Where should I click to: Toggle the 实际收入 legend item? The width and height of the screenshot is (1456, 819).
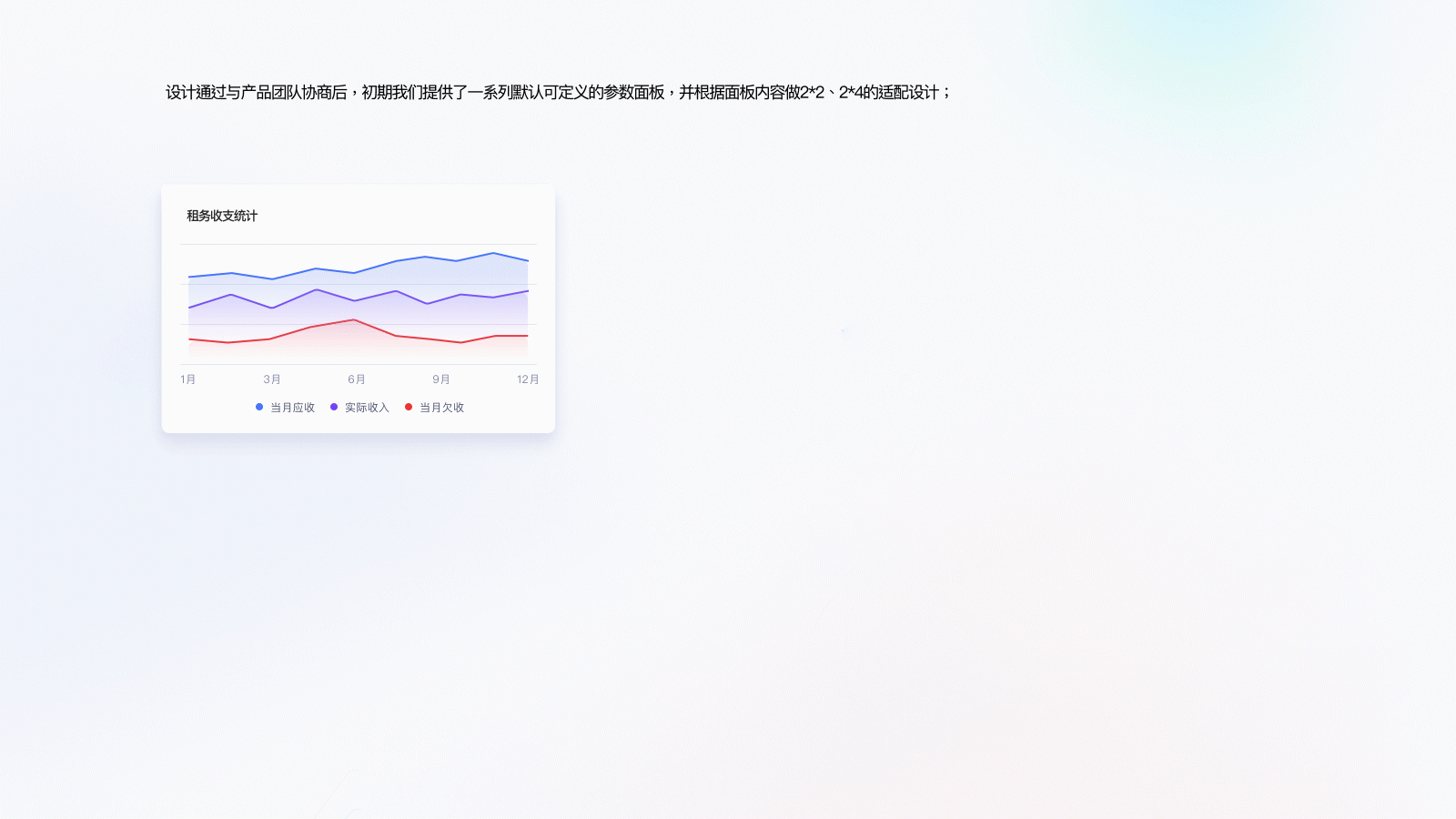coord(359,408)
